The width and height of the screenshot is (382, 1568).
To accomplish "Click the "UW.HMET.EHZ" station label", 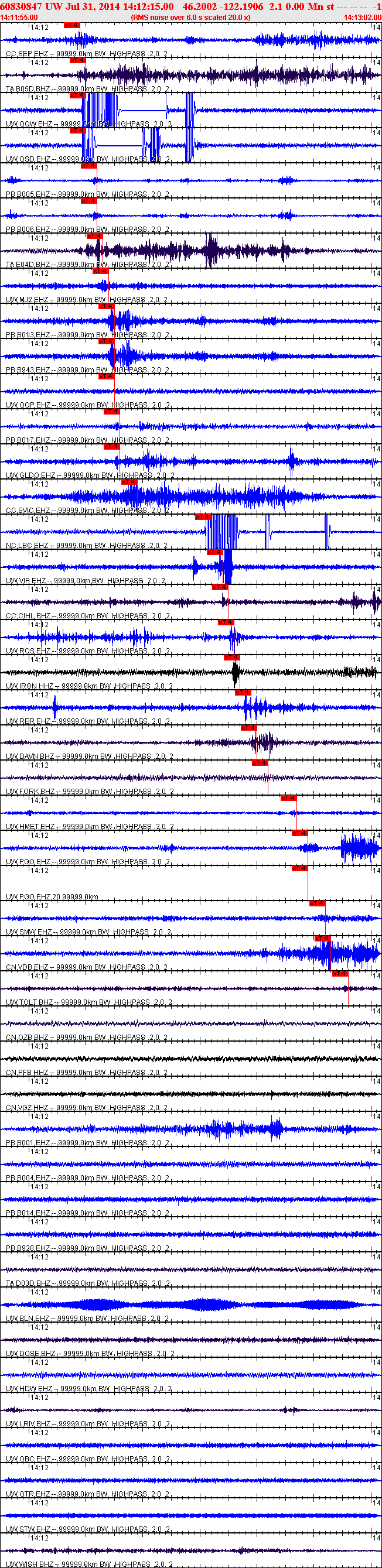I will [30, 827].
